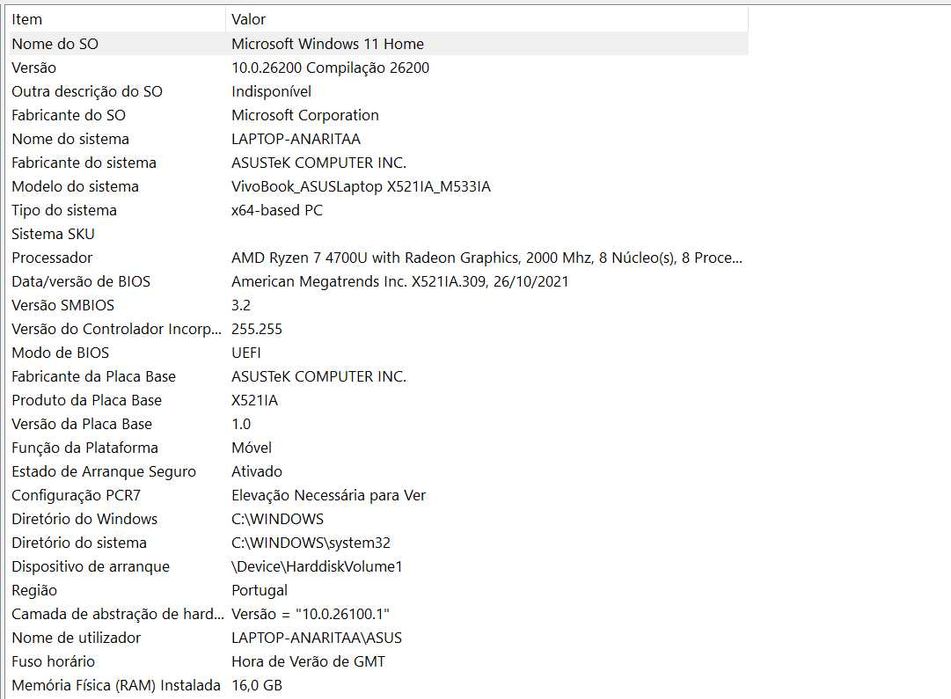Click the '3.2' SMBIOS value
This screenshot has height=699, width=951.
click(241, 305)
